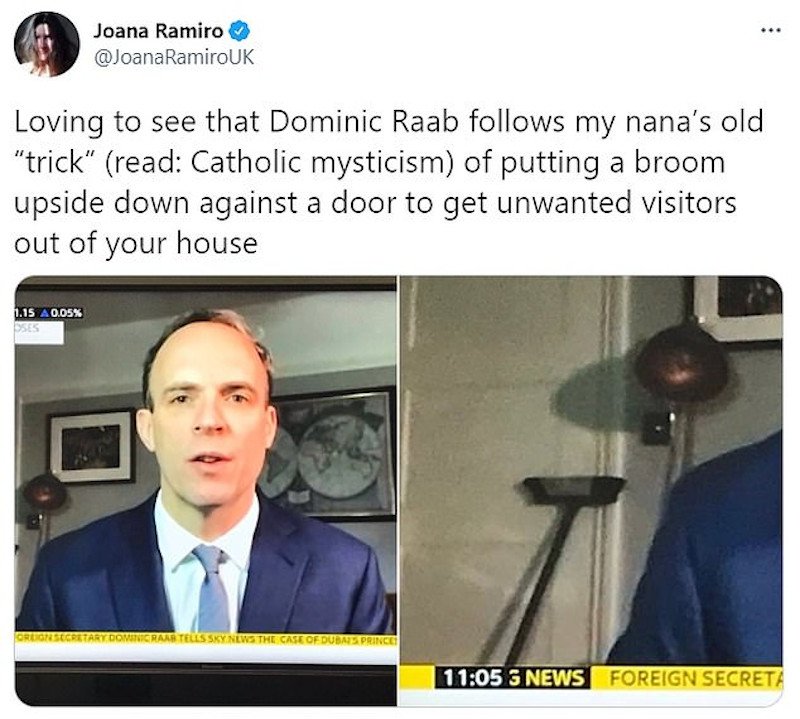This screenshot has height=719, width=800.
Task: Click the Joana Ramiro display name
Action: point(158,31)
